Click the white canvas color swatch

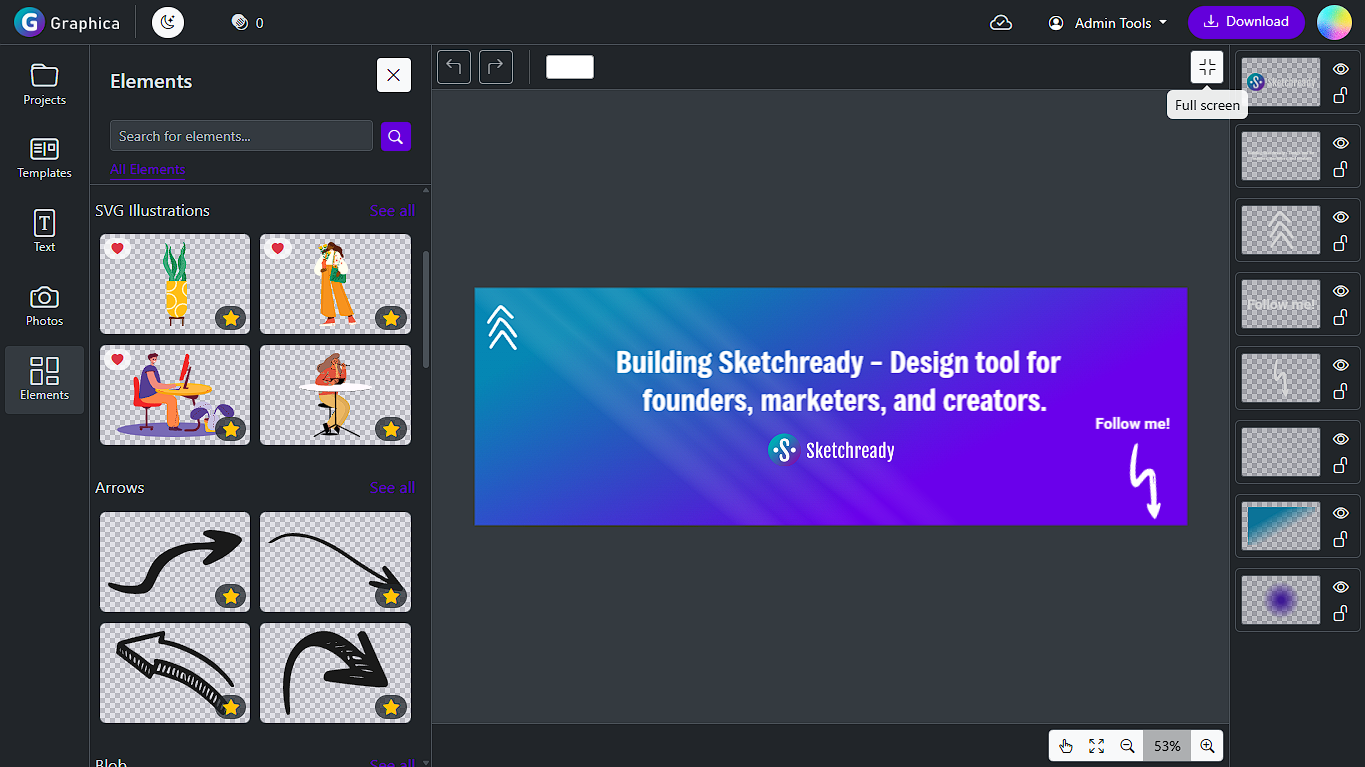[570, 67]
